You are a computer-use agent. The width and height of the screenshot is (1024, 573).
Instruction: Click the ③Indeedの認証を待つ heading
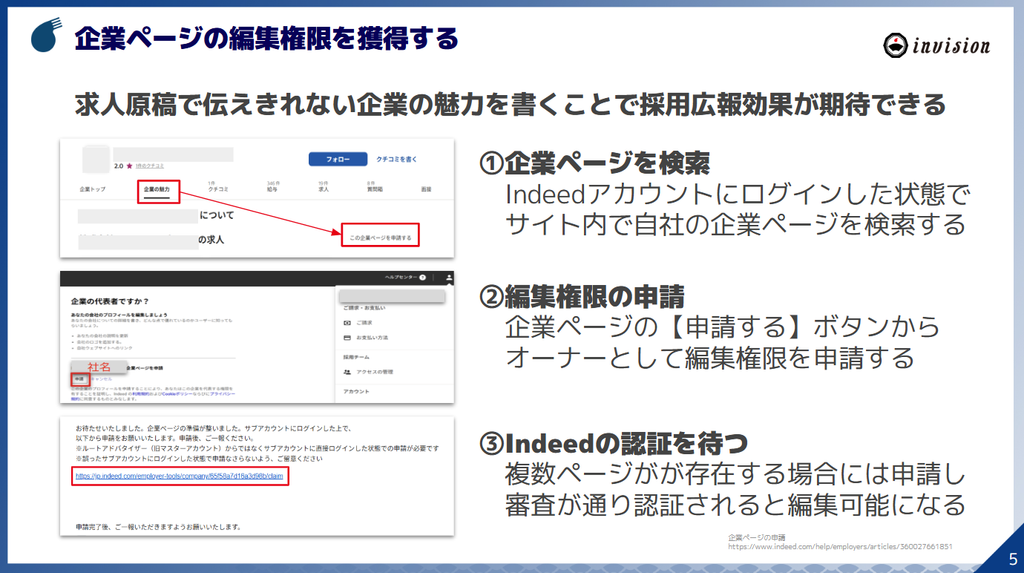tap(614, 444)
